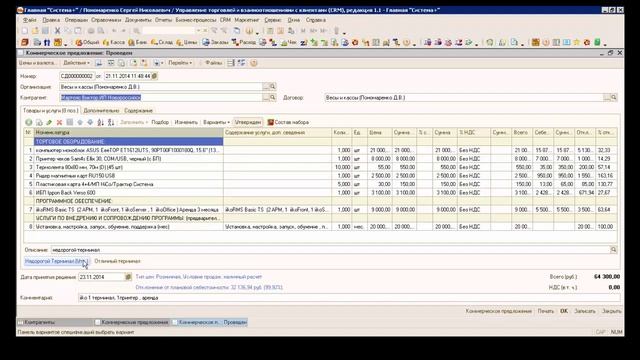Click the magnifier next to Организация field
The image size is (640, 360).
(273, 87)
